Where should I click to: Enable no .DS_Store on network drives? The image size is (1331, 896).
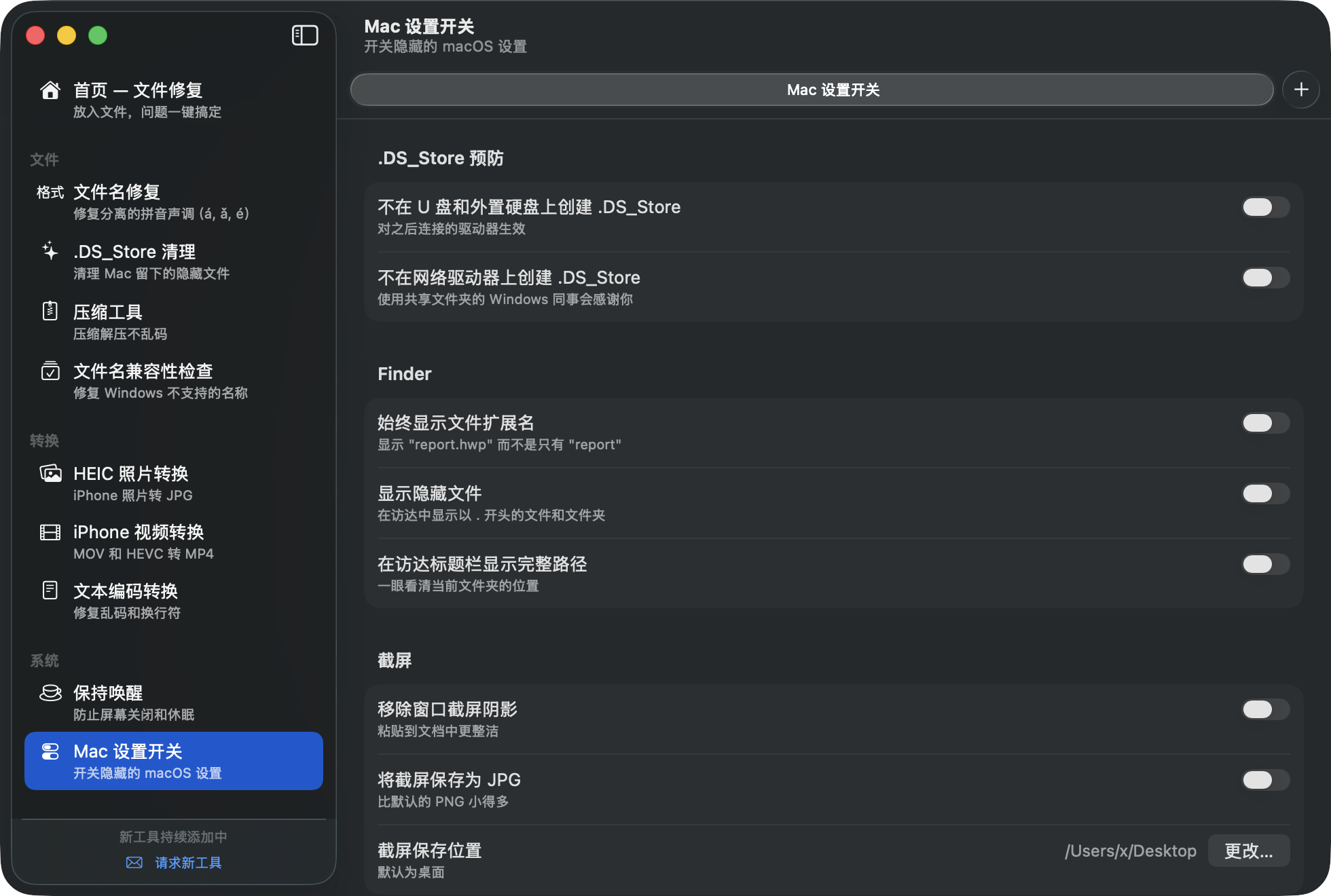point(1266,278)
